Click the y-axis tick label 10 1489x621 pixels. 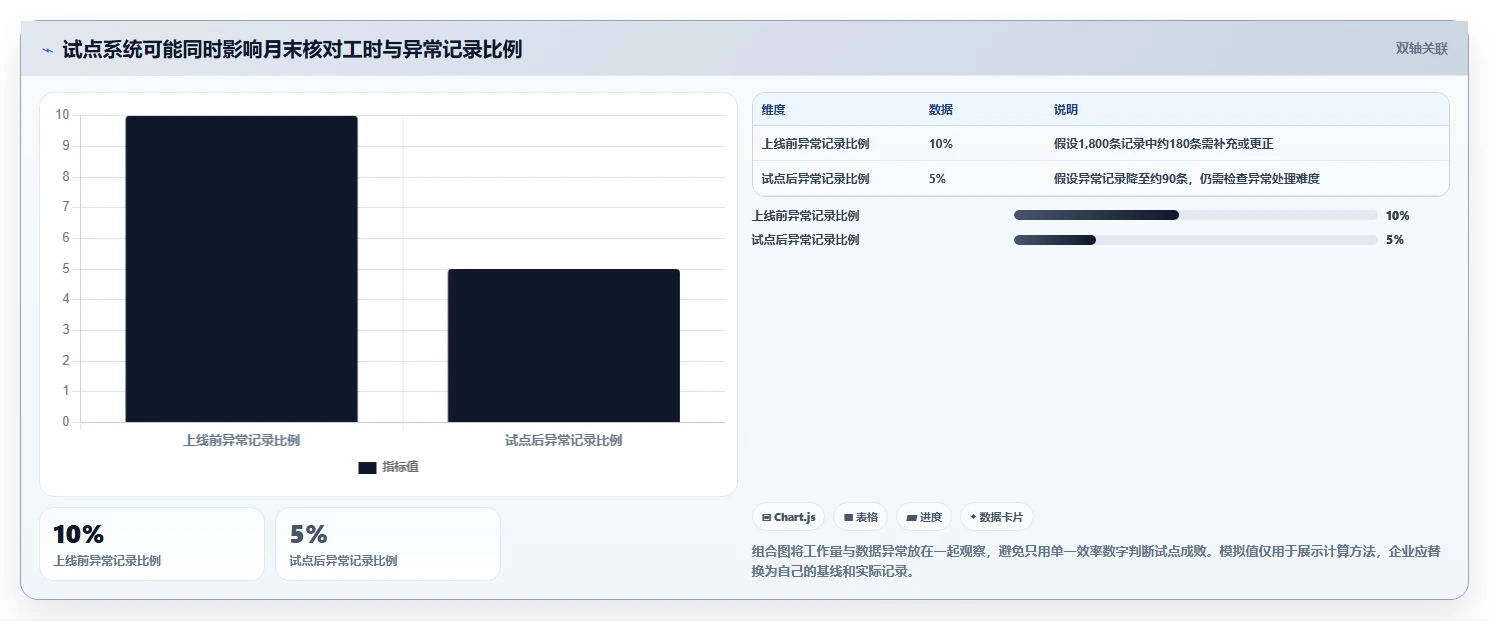click(62, 115)
